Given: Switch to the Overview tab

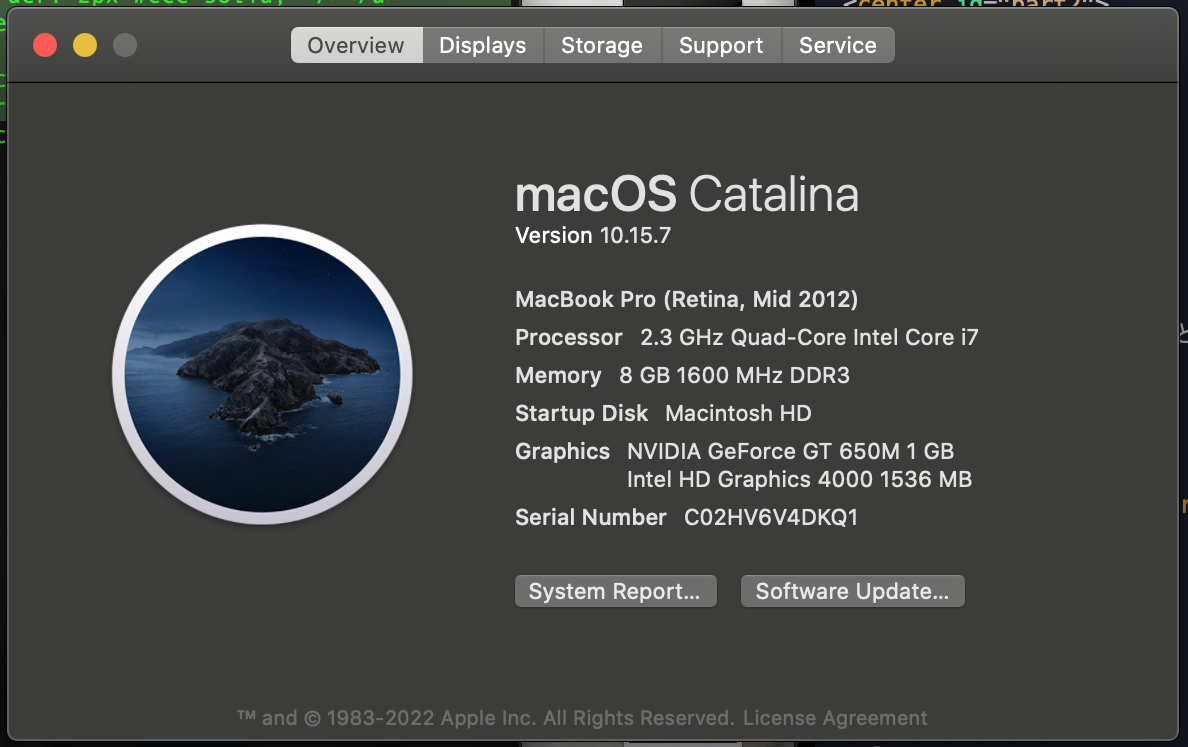Looking at the screenshot, I should coord(356,45).
